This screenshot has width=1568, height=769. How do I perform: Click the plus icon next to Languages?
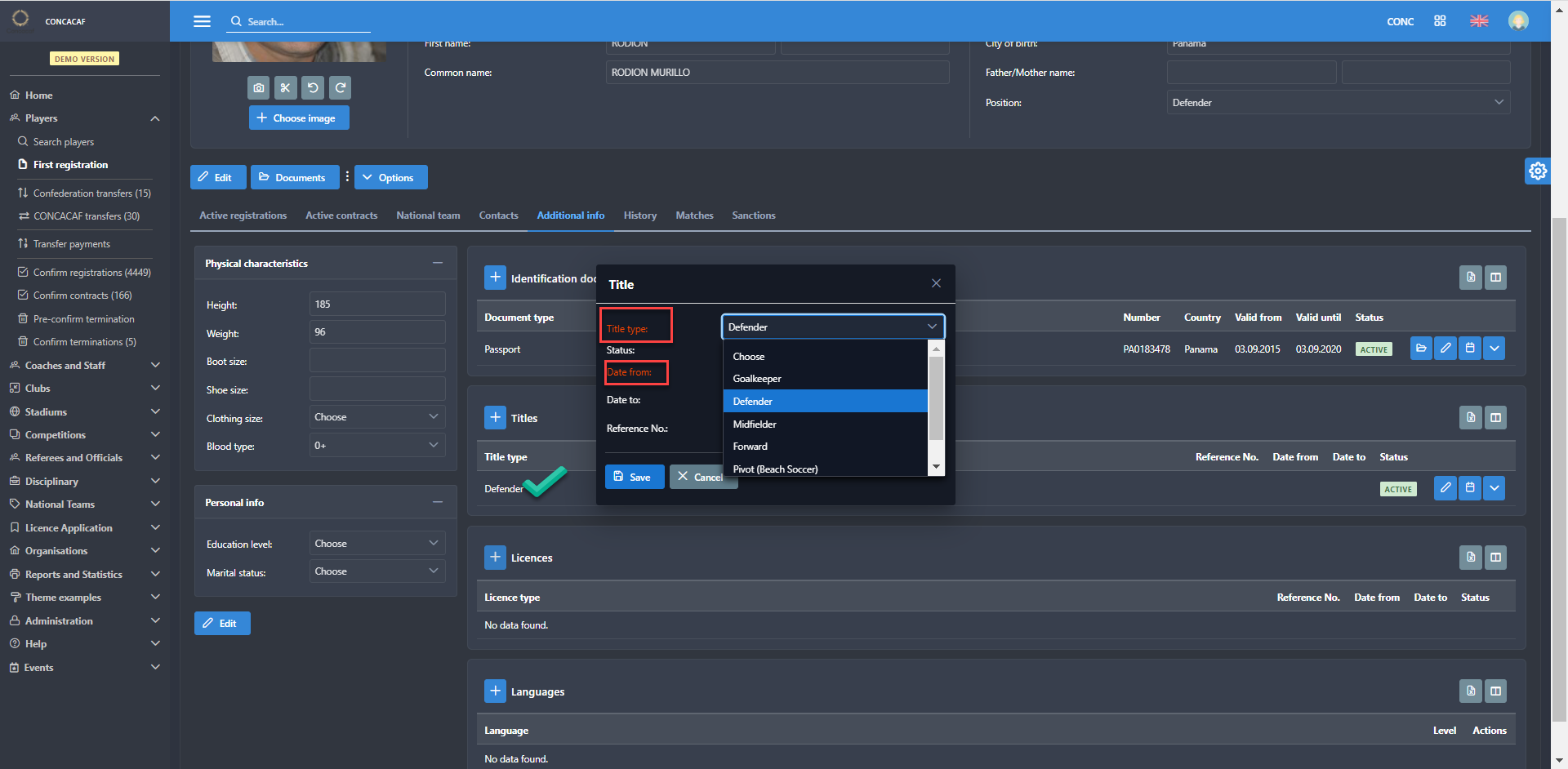pos(495,691)
